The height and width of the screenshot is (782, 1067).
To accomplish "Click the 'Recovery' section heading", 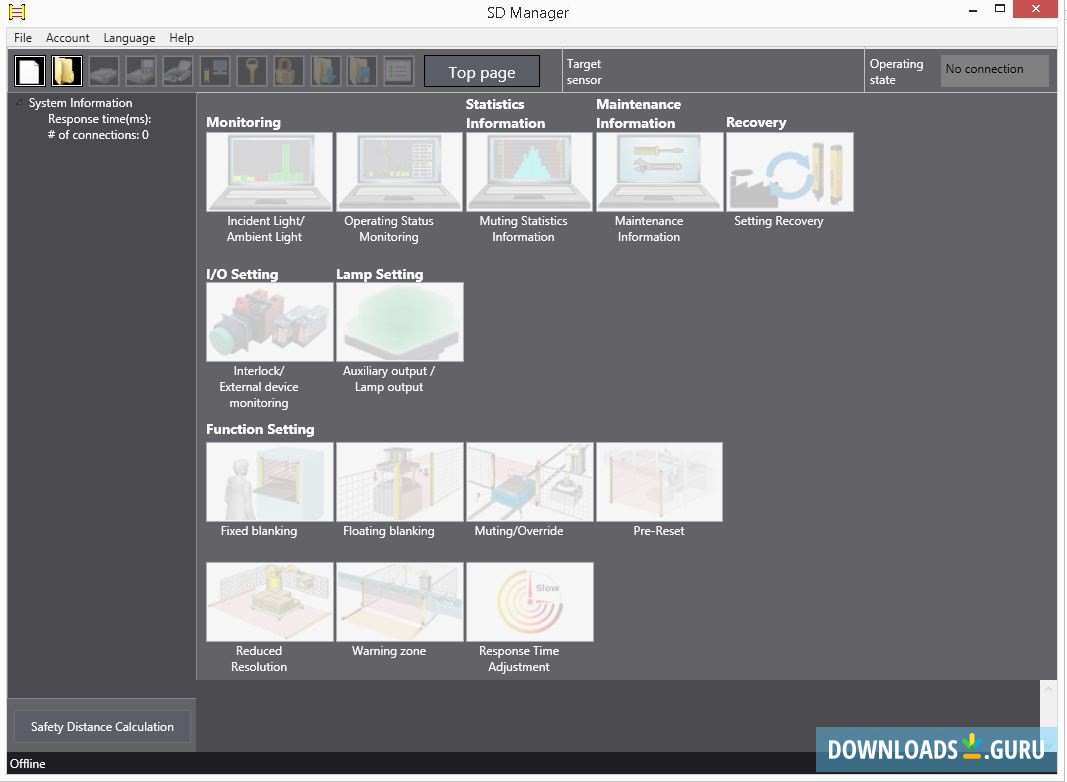I will coord(756,123).
